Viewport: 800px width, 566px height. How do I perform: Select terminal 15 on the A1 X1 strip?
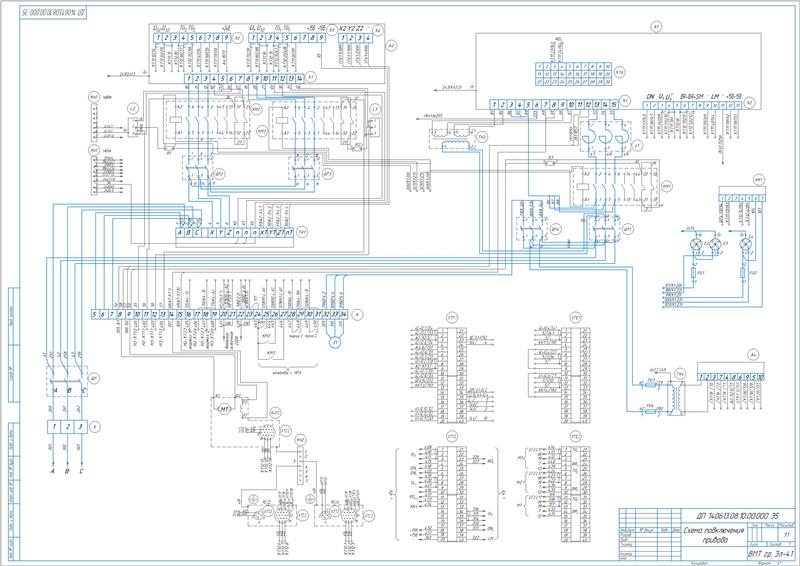point(614,105)
